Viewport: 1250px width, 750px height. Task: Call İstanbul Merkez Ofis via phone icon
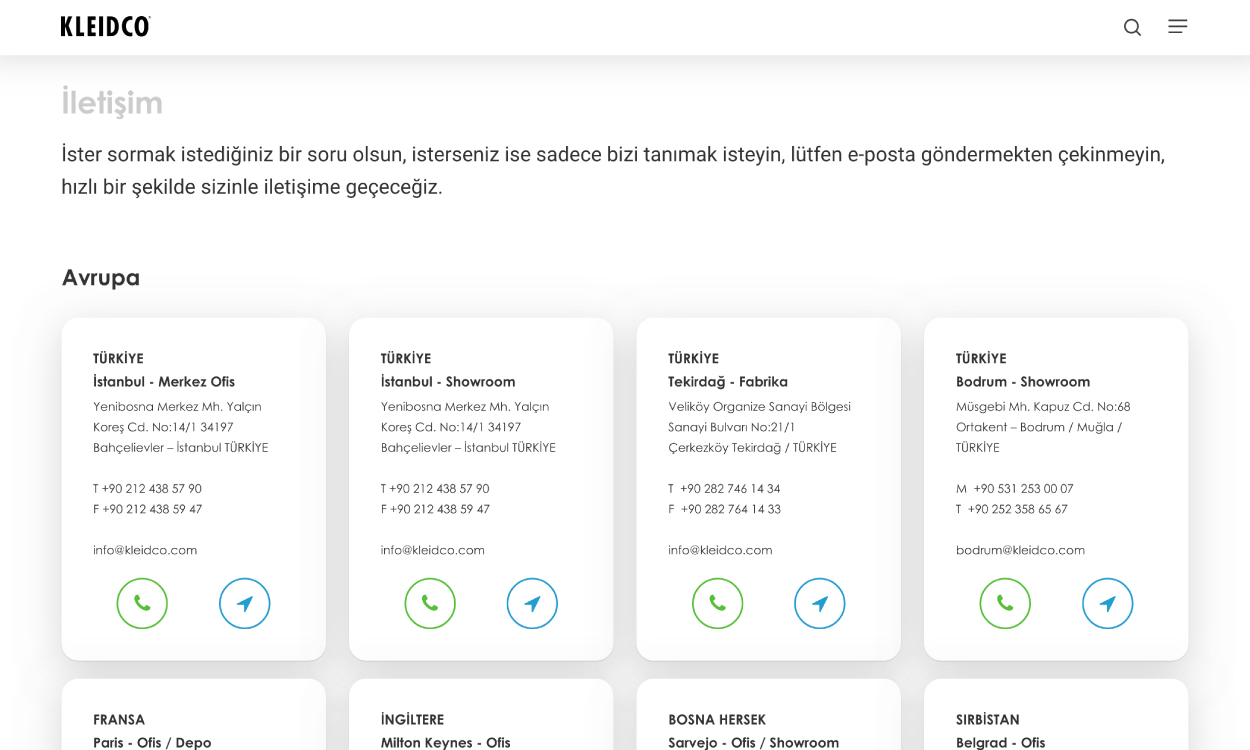pyautogui.click(x=142, y=603)
